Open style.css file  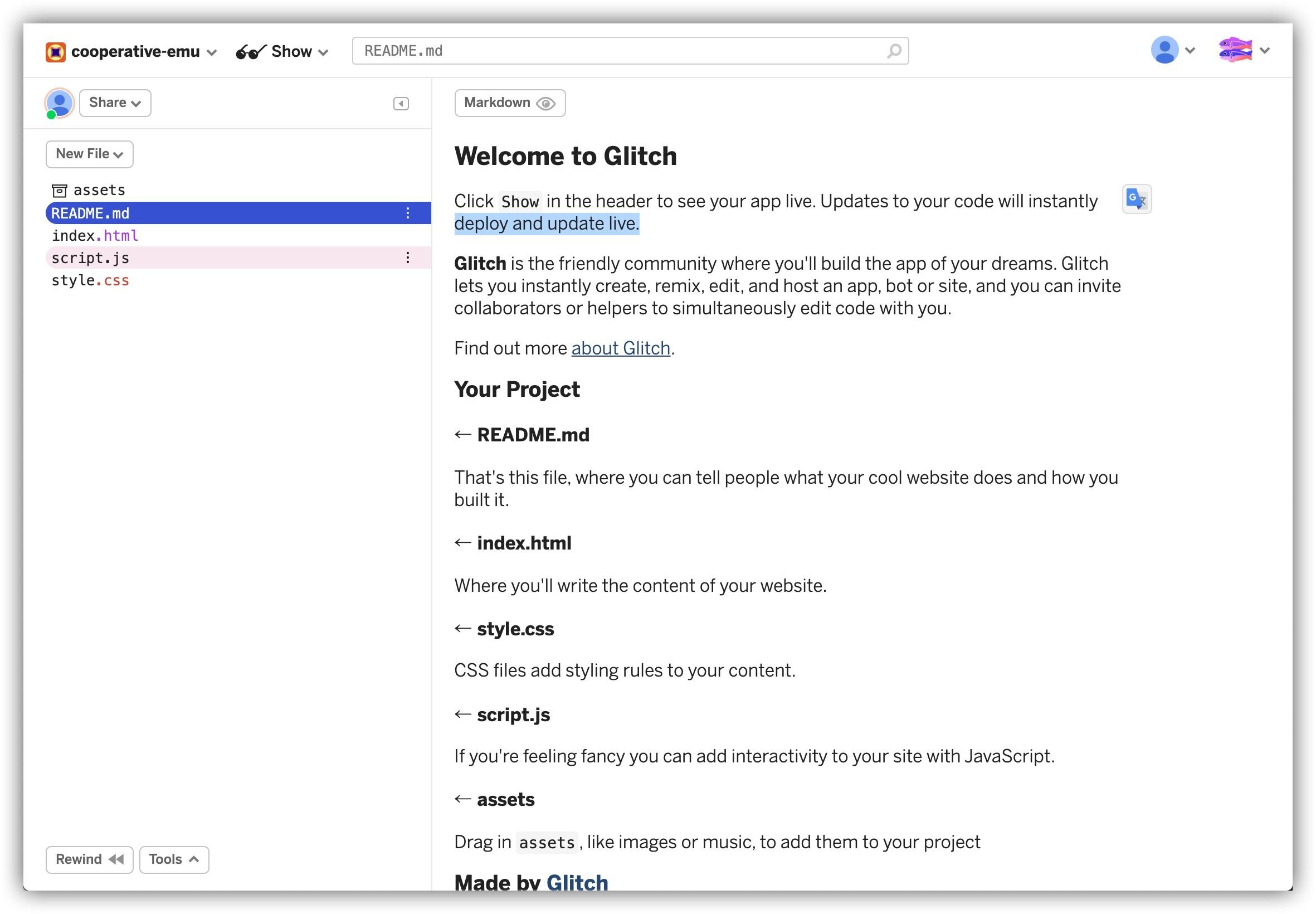[90, 280]
